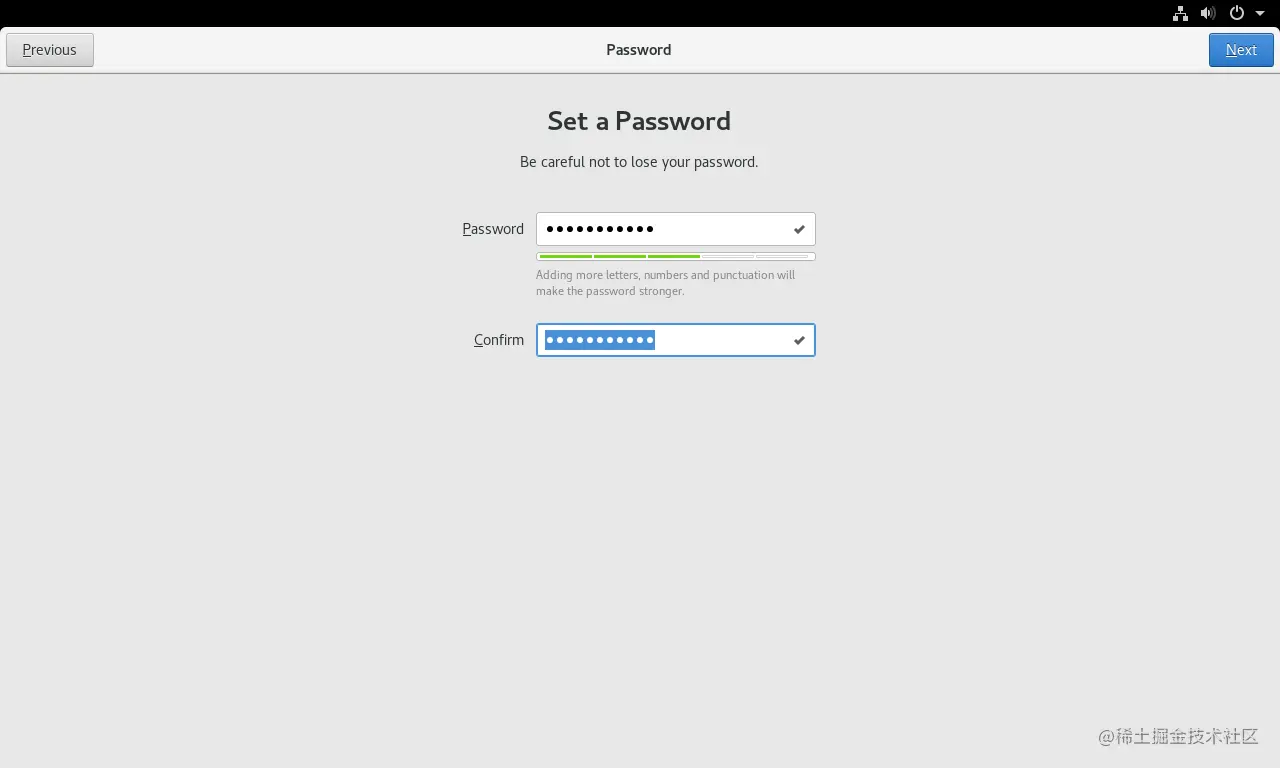Viewport: 1280px width, 768px height.
Task: Go back with the Previous button
Action: pyautogui.click(x=50, y=50)
